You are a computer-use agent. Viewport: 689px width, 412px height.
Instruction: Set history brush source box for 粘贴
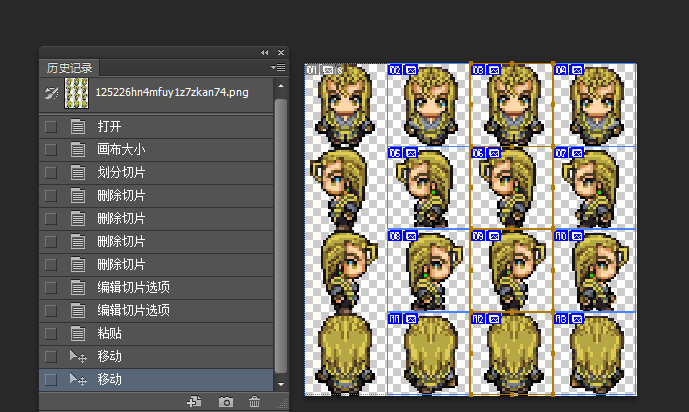pos(51,334)
